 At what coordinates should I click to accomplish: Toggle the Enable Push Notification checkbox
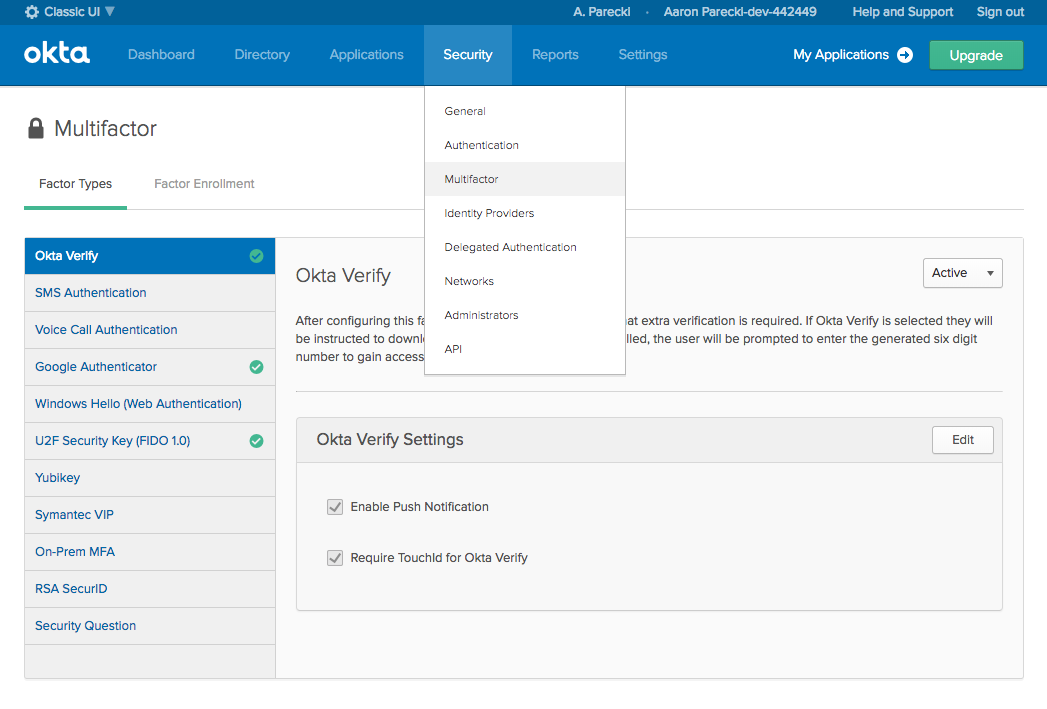(x=335, y=507)
